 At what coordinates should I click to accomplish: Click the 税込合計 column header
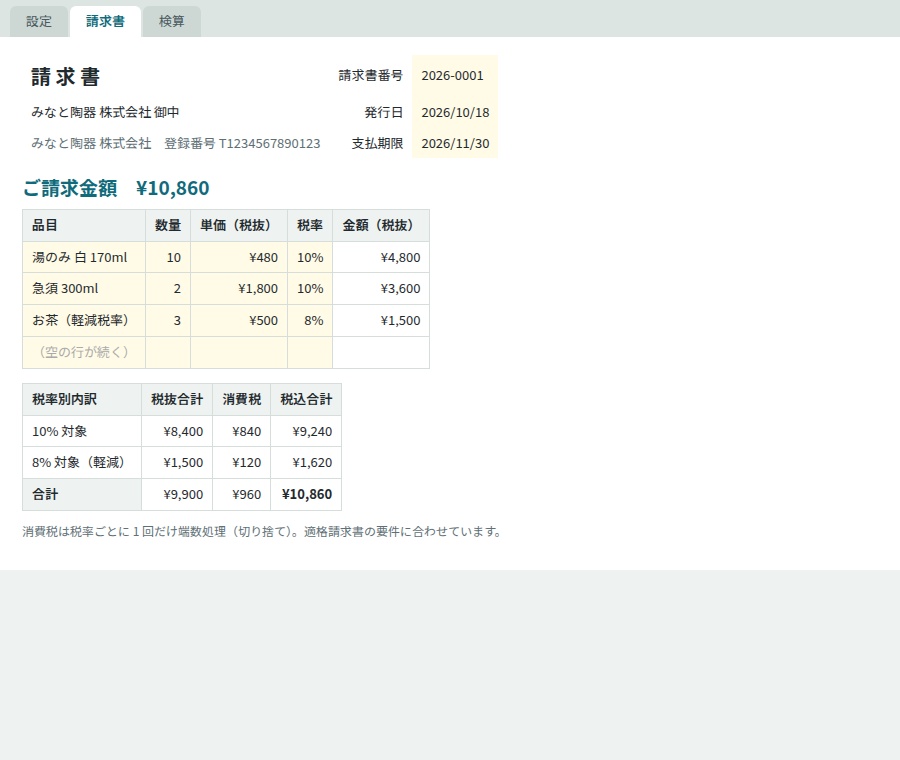point(306,400)
